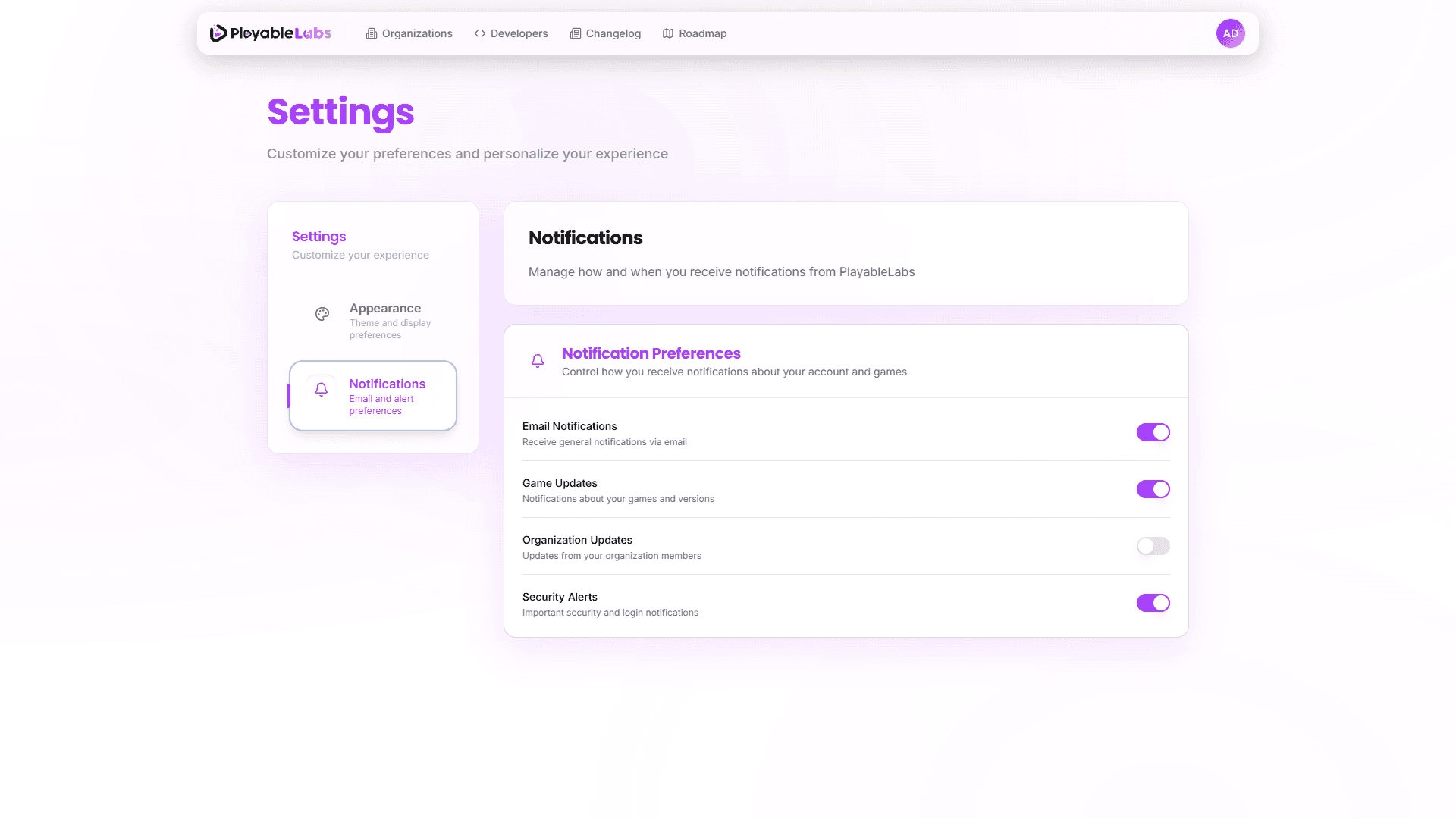Click the PlayableLabs logo icon
This screenshot has width=1456, height=819.
(x=218, y=33)
